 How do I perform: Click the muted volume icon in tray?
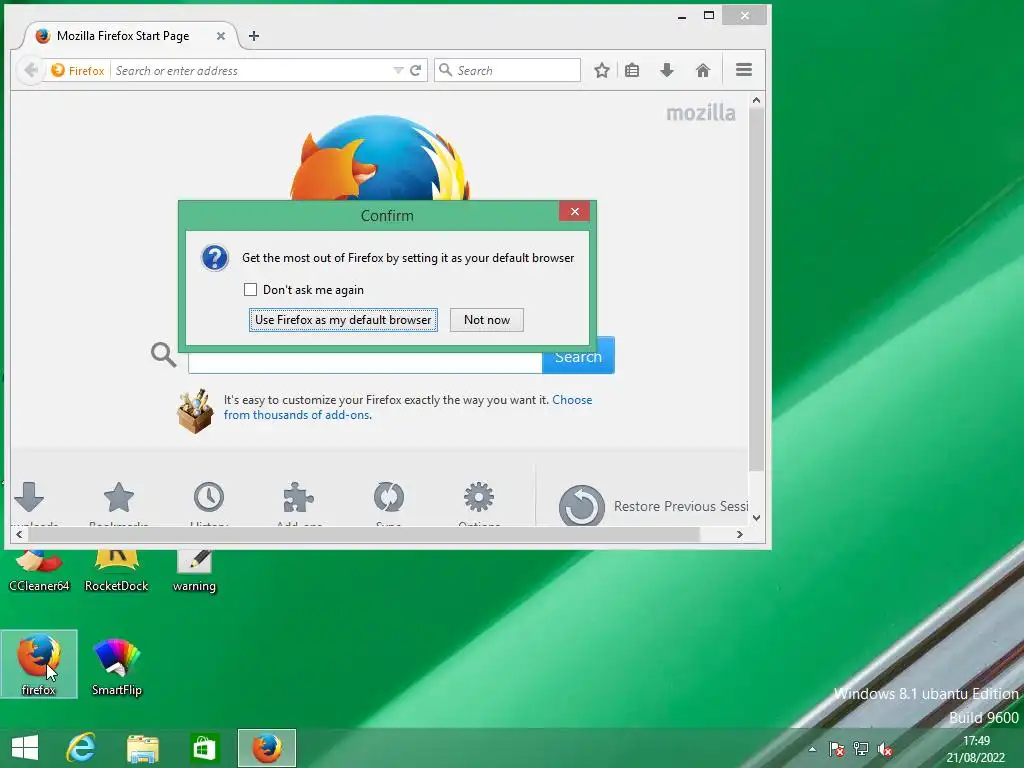click(x=885, y=749)
